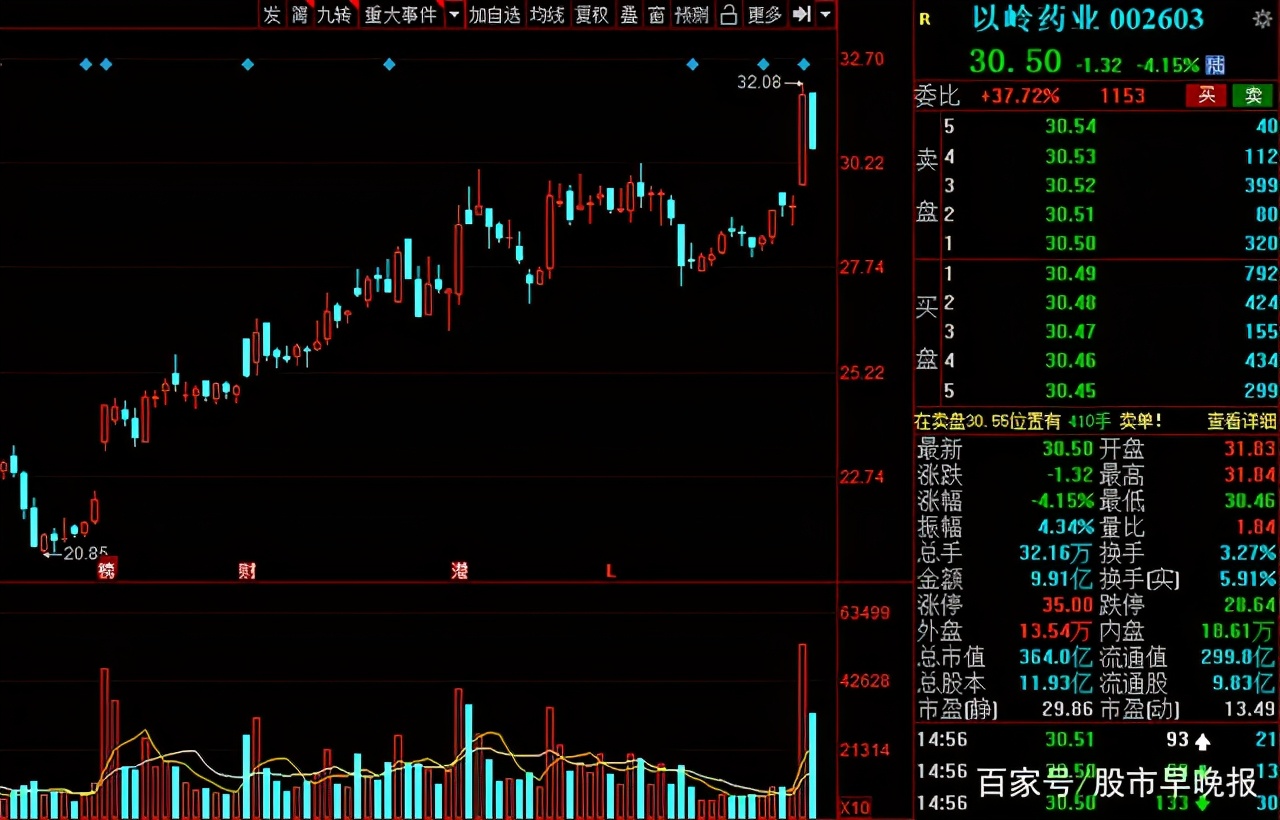Switch to the green 卖 (Sell) tab
The image size is (1280, 820).
tap(1252, 96)
